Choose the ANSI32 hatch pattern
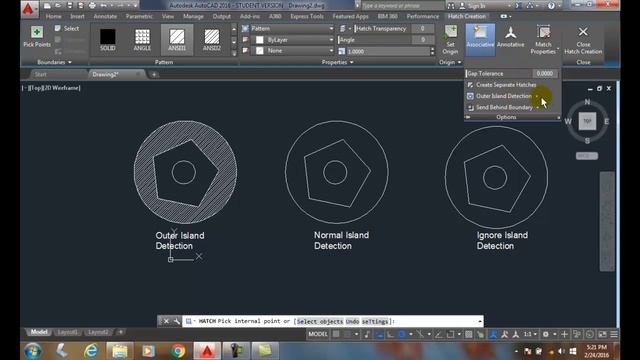640x360 pixels. (212, 40)
